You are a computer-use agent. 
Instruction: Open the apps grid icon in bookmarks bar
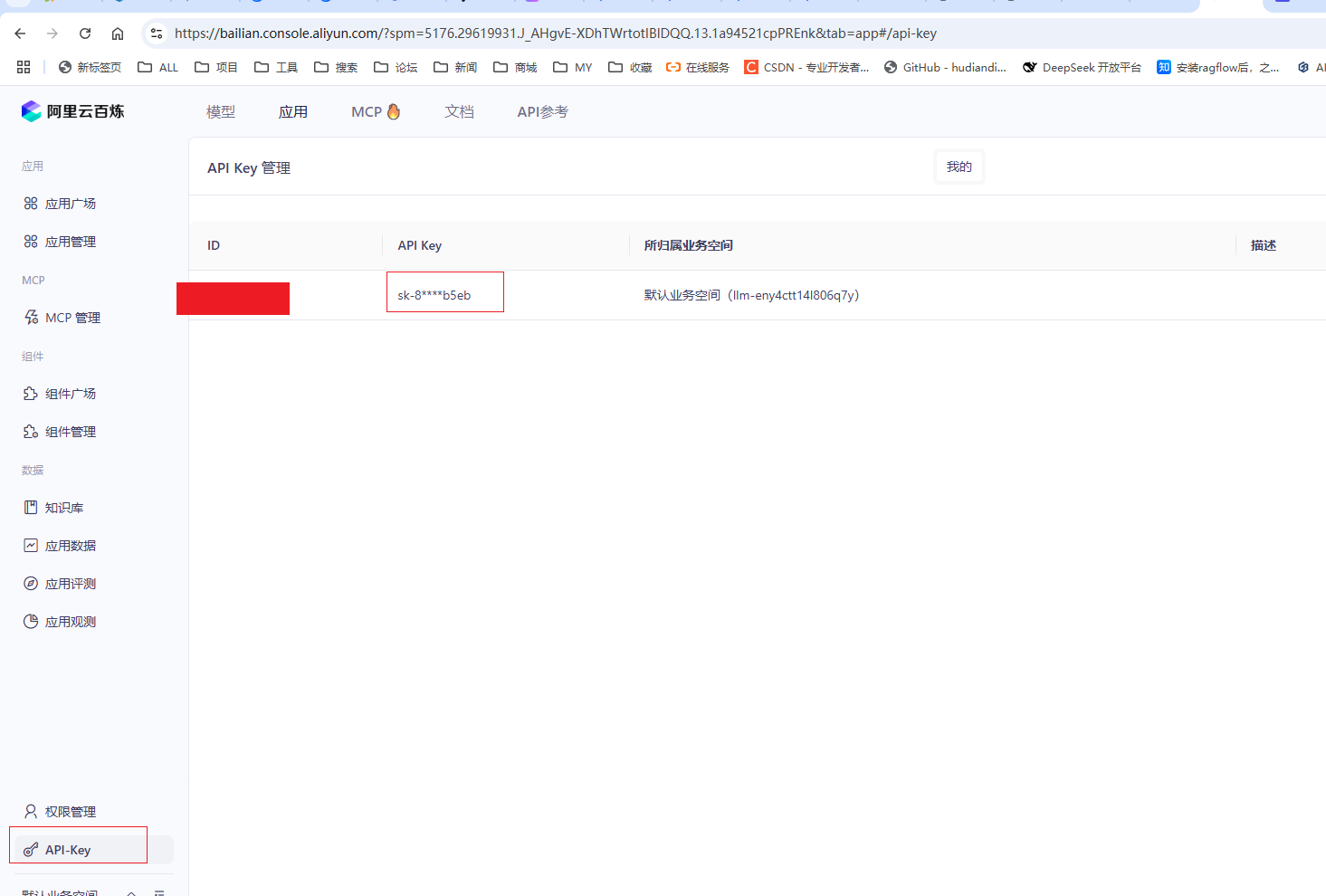pyautogui.click(x=24, y=67)
